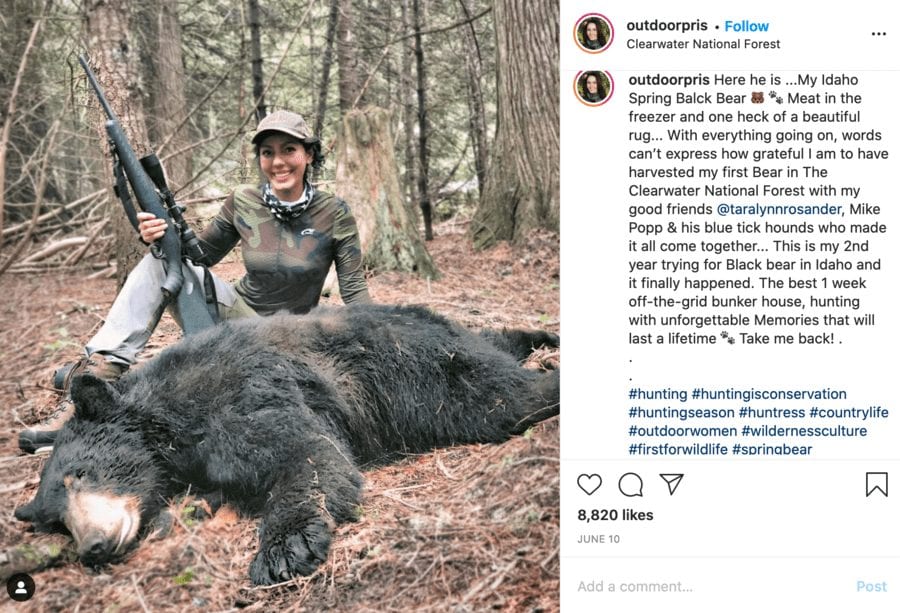Open the Clearwater National Forest location
The height and width of the screenshot is (613, 900).
703,44
